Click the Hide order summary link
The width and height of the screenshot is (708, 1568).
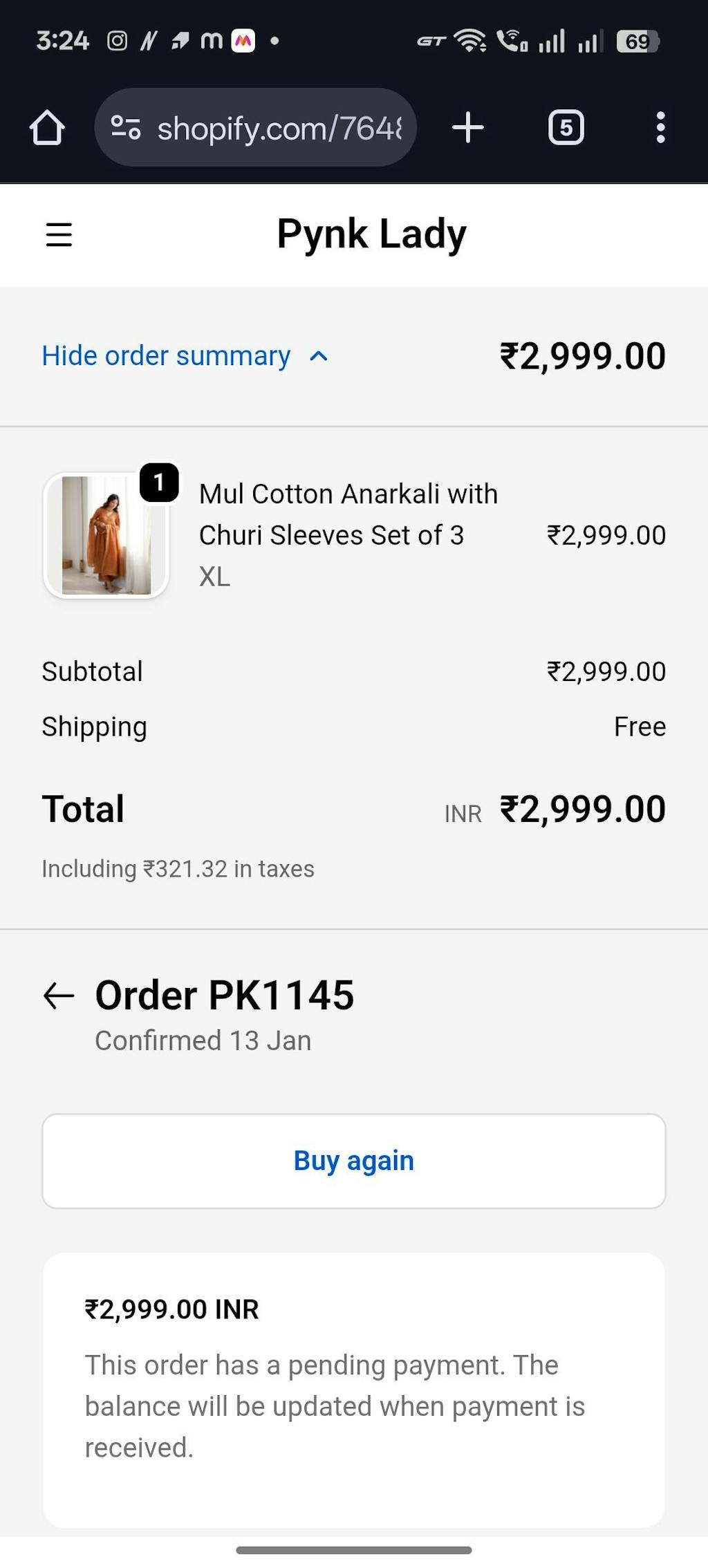pos(166,356)
